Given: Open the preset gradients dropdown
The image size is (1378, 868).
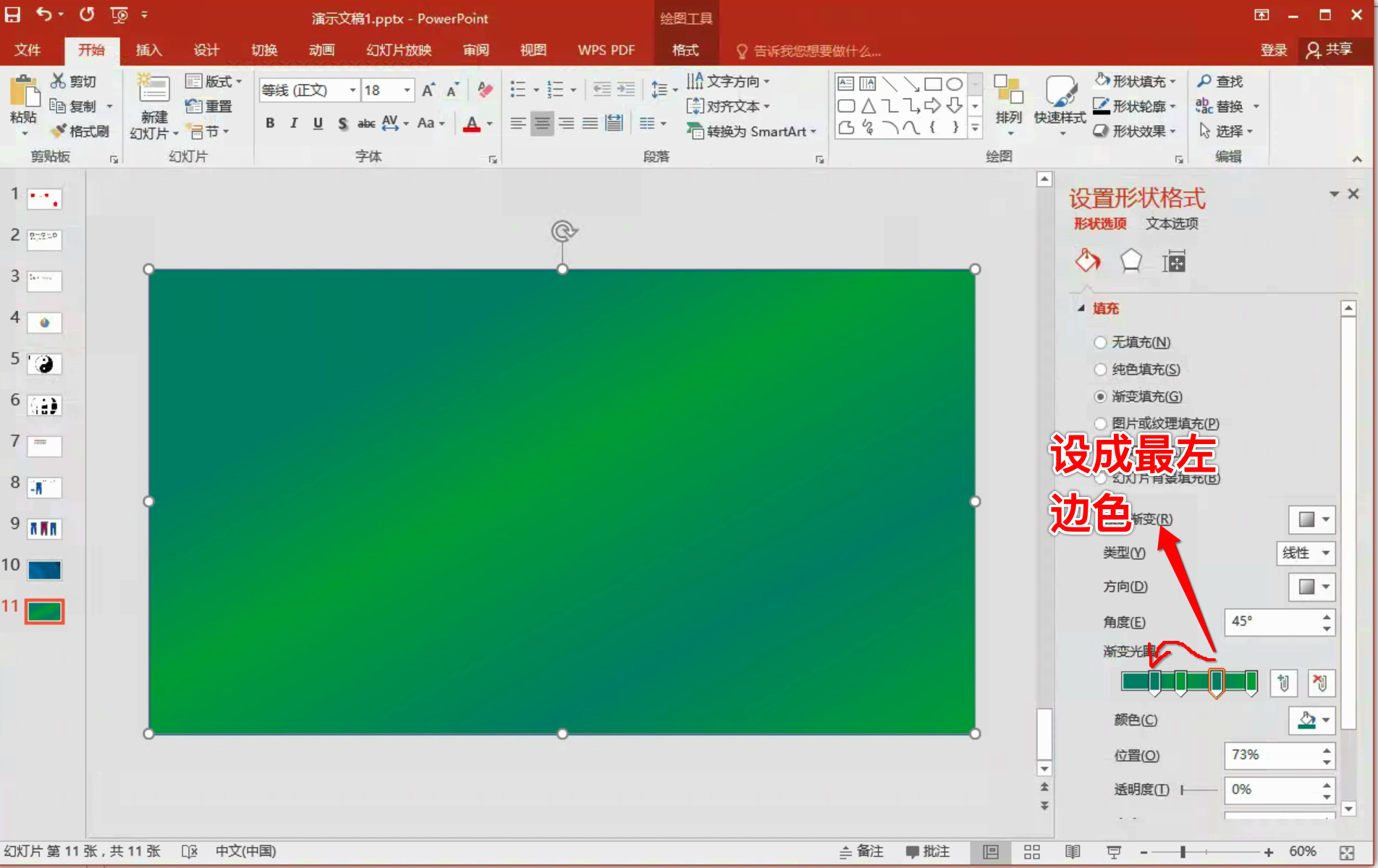Looking at the screenshot, I should [x=1311, y=519].
